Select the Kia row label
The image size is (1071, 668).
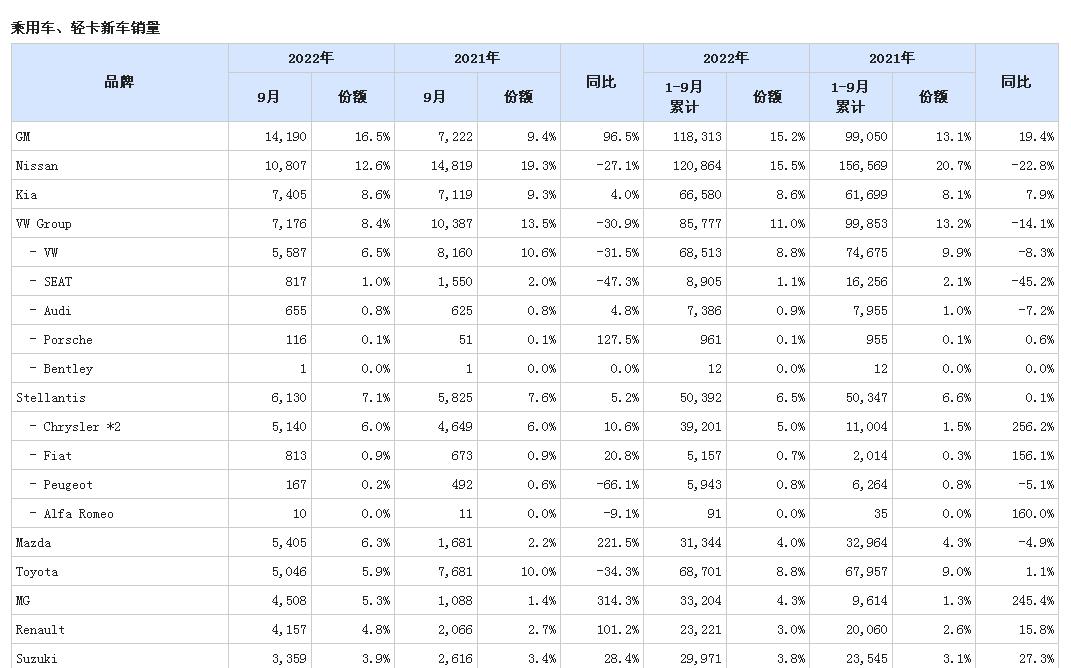pyautogui.click(x=26, y=194)
